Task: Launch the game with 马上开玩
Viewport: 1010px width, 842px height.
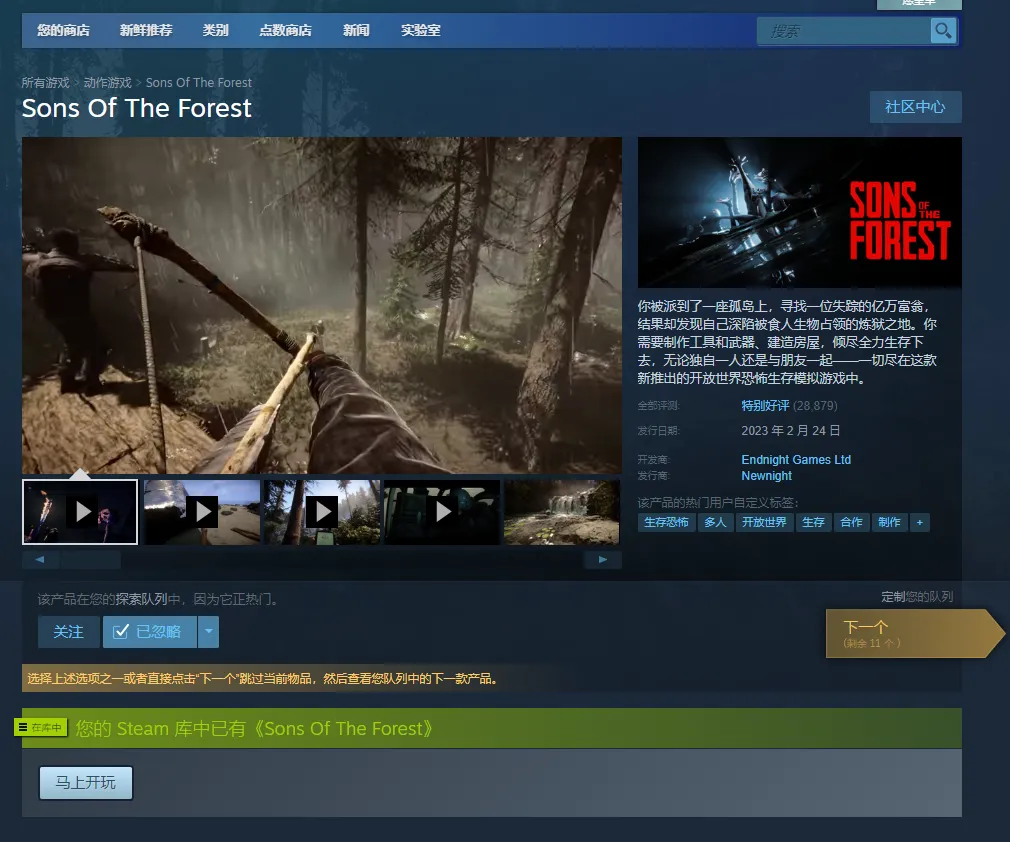Action: pos(86,783)
